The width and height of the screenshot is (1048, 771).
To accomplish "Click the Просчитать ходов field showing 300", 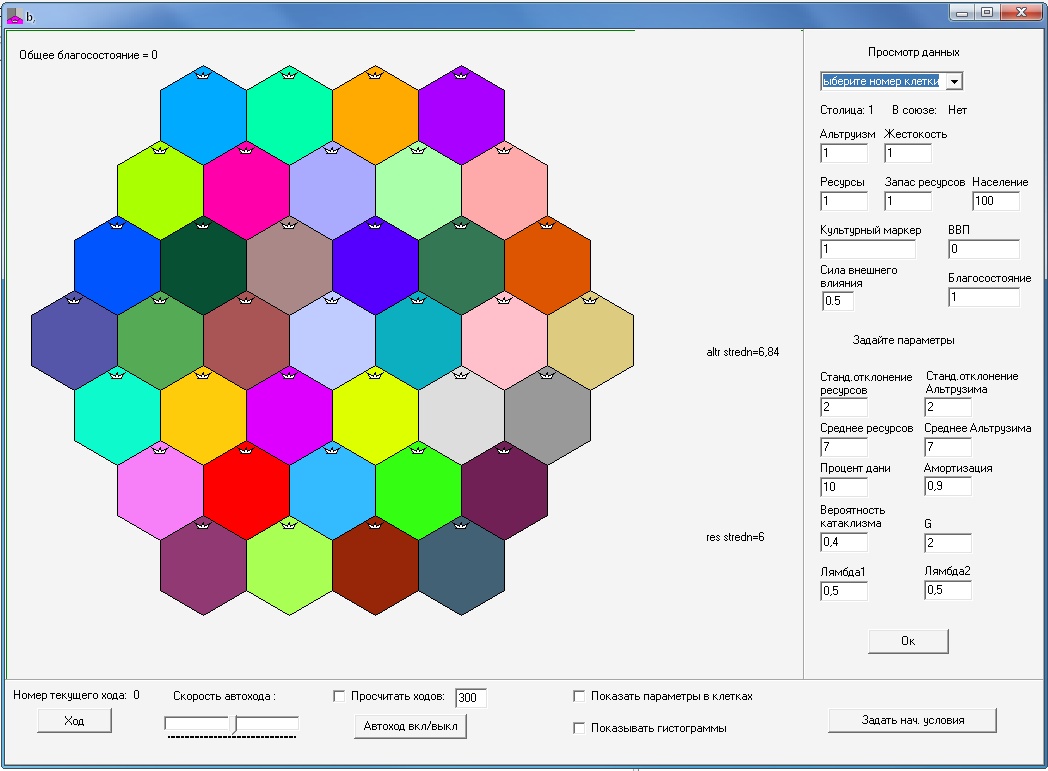I will (x=471, y=698).
